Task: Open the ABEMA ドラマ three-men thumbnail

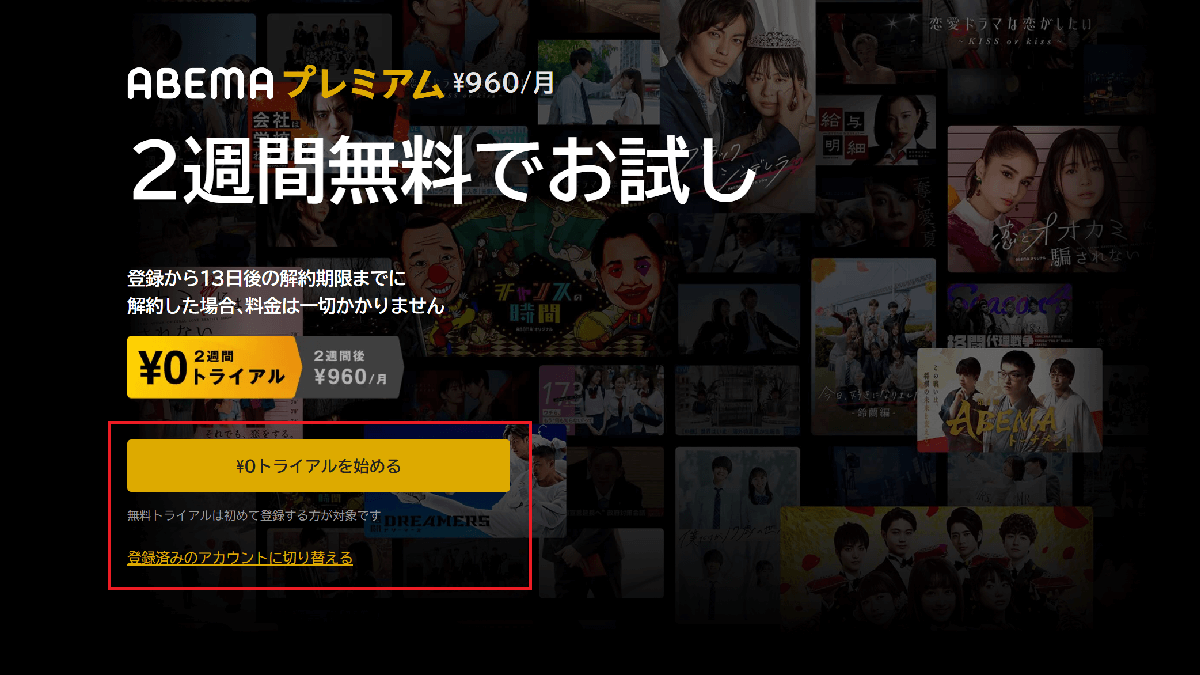Action: 1010,400
